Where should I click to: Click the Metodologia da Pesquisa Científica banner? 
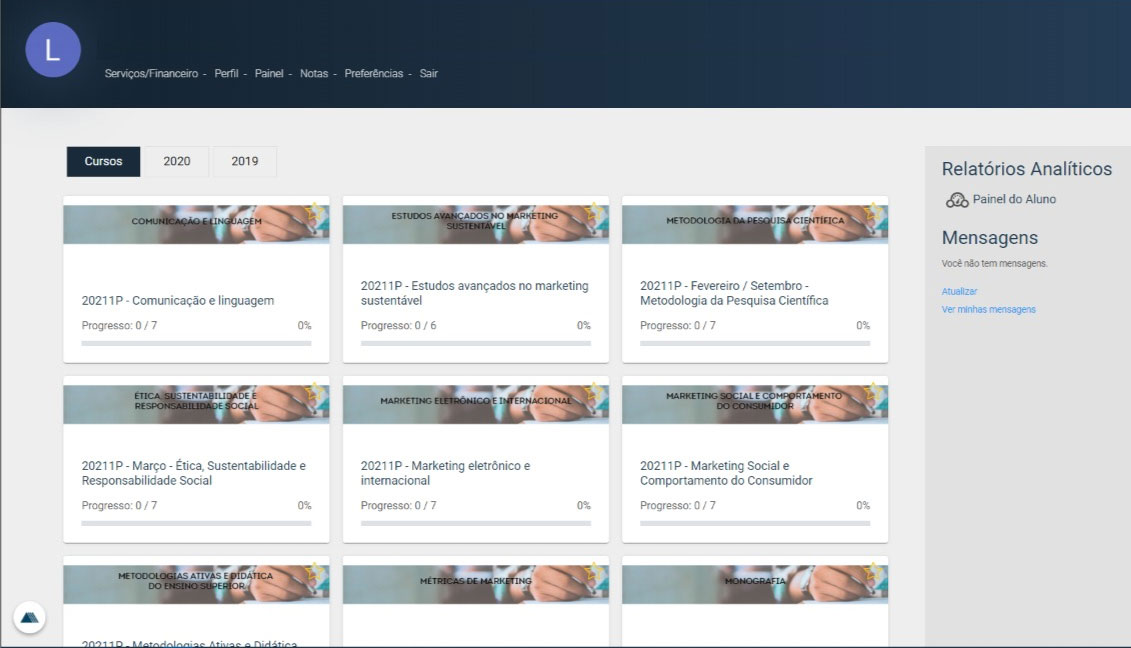point(754,224)
